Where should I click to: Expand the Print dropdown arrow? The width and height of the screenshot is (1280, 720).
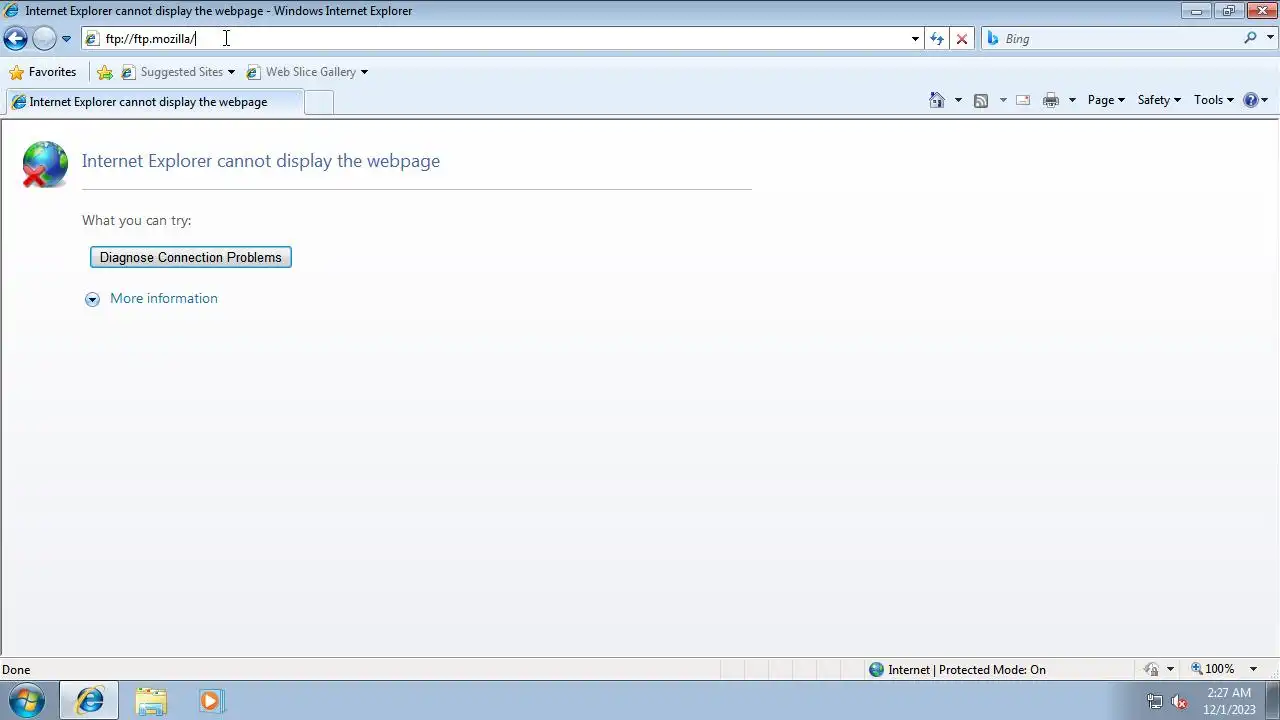[x=1072, y=100]
